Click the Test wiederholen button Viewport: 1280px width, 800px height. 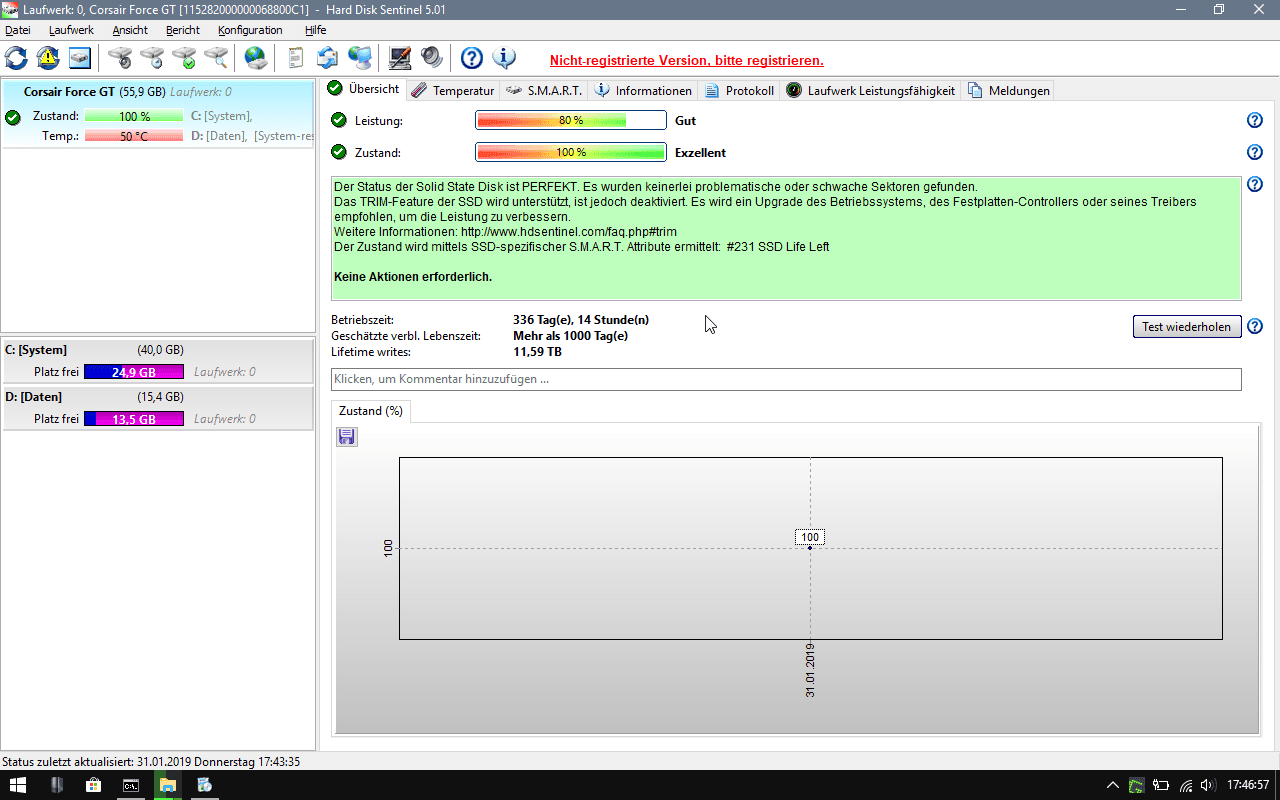tap(1187, 327)
